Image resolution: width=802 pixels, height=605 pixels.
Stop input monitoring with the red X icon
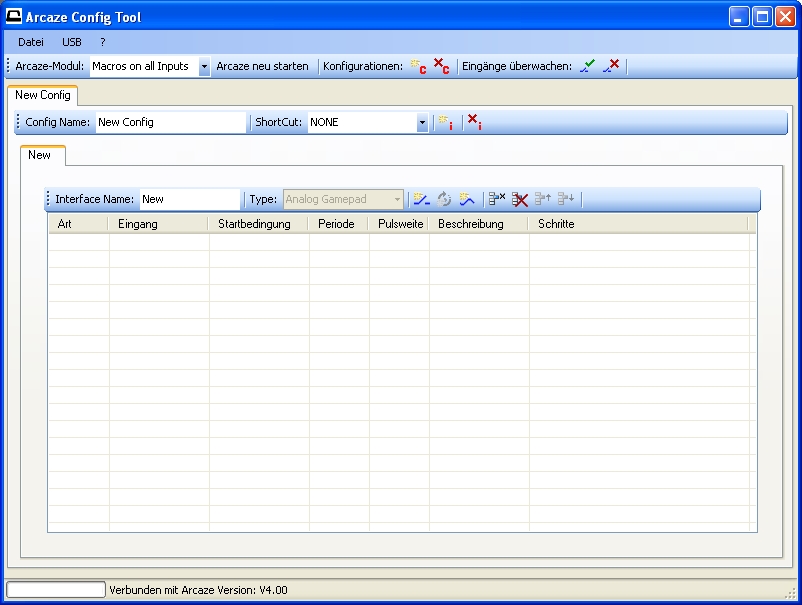611,66
